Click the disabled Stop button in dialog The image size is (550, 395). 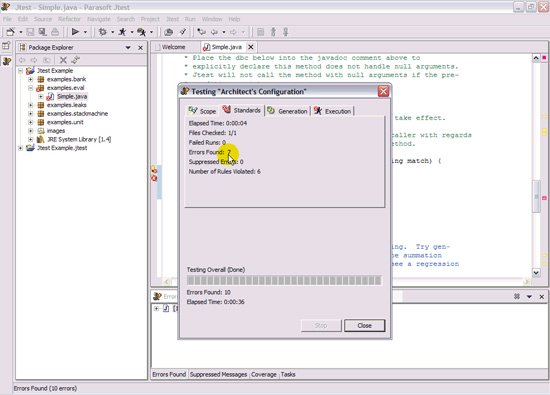(x=321, y=326)
